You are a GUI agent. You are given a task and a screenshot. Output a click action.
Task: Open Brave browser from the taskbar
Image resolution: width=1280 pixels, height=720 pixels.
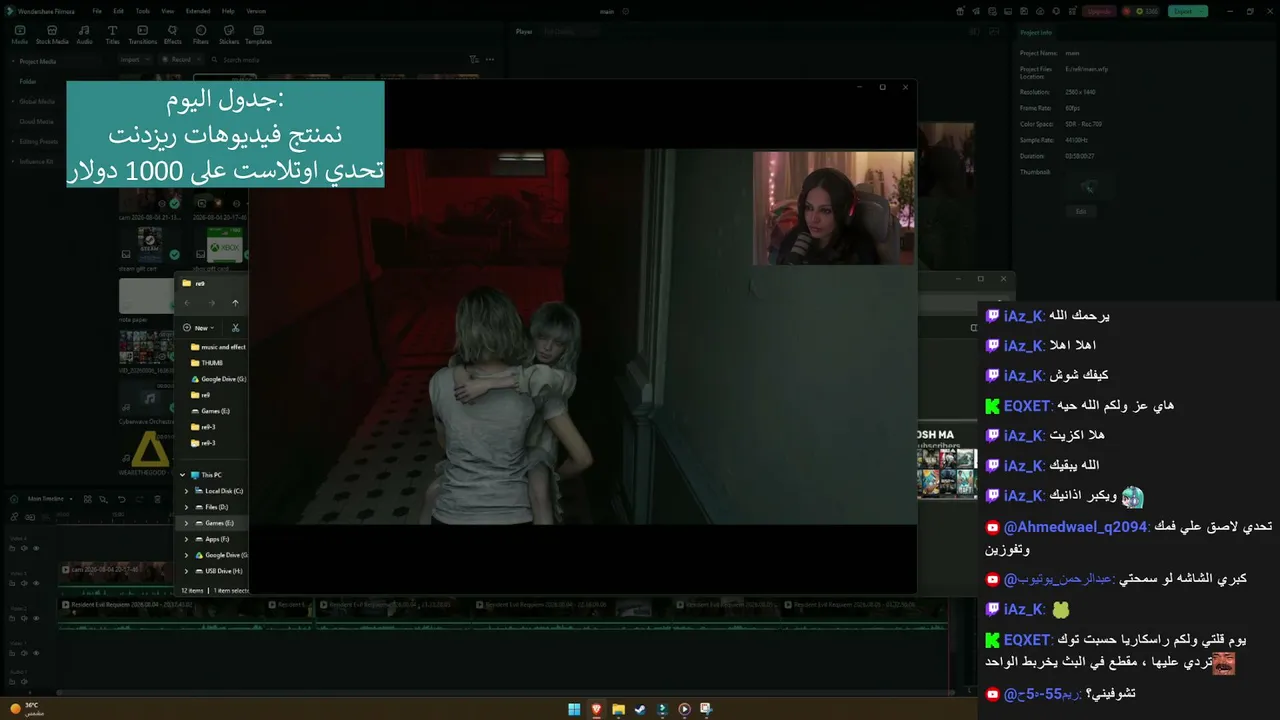coord(596,709)
